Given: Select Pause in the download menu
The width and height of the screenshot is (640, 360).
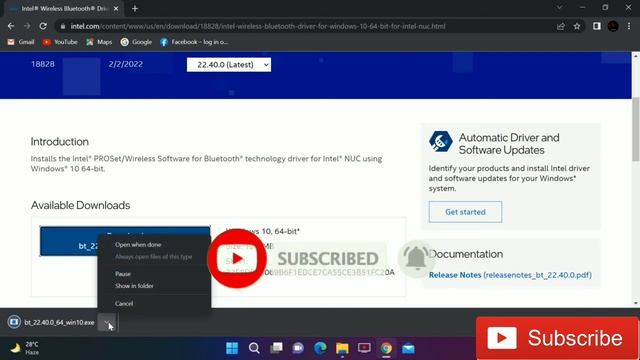Looking at the screenshot, I should (x=123, y=273).
